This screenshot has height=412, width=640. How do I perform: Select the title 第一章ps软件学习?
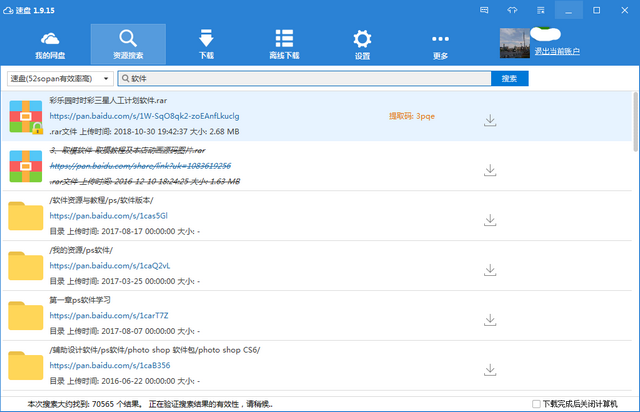pyautogui.click(x=80, y=300)
